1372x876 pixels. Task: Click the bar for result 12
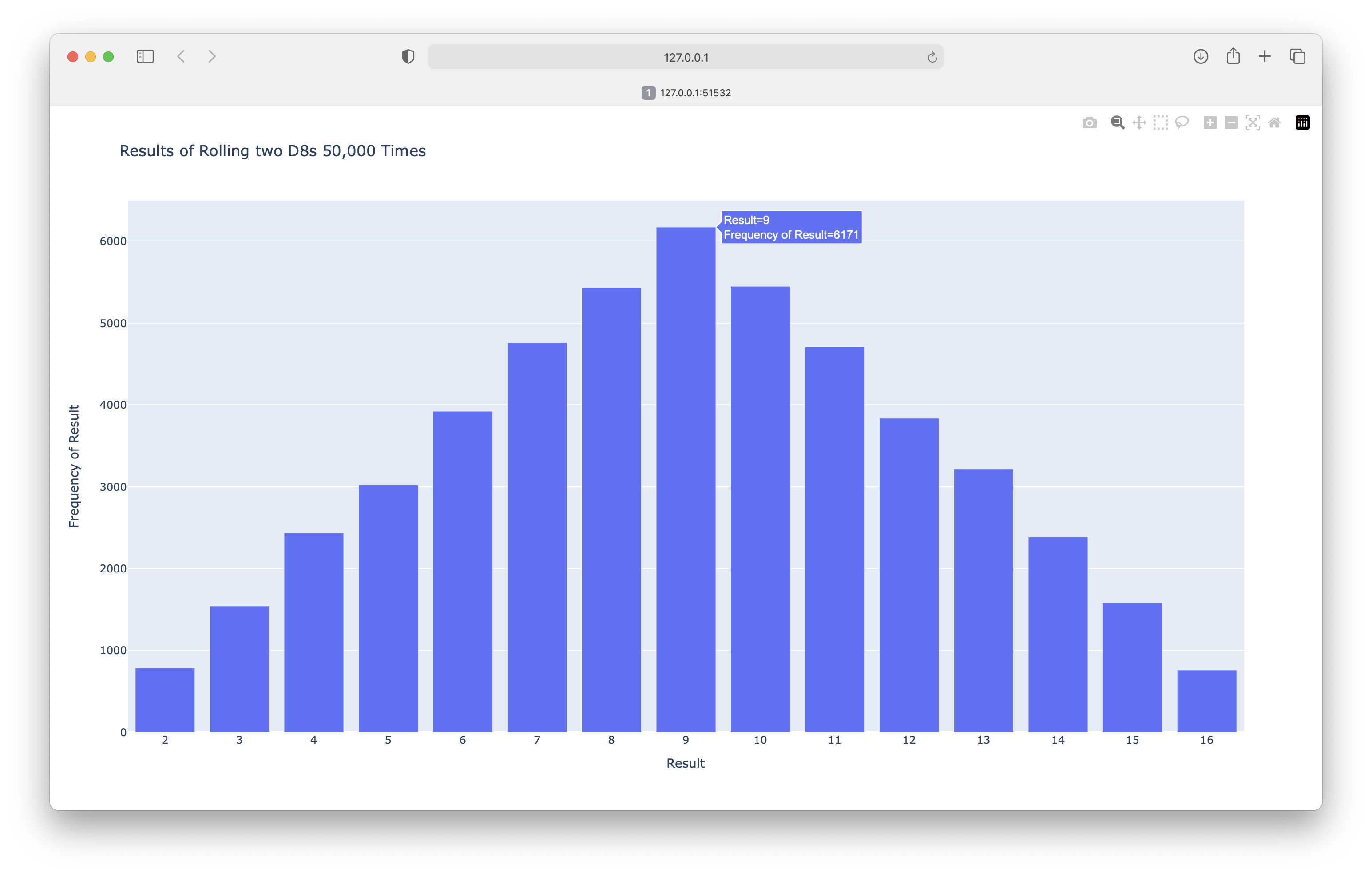click(x=909, y=575)
